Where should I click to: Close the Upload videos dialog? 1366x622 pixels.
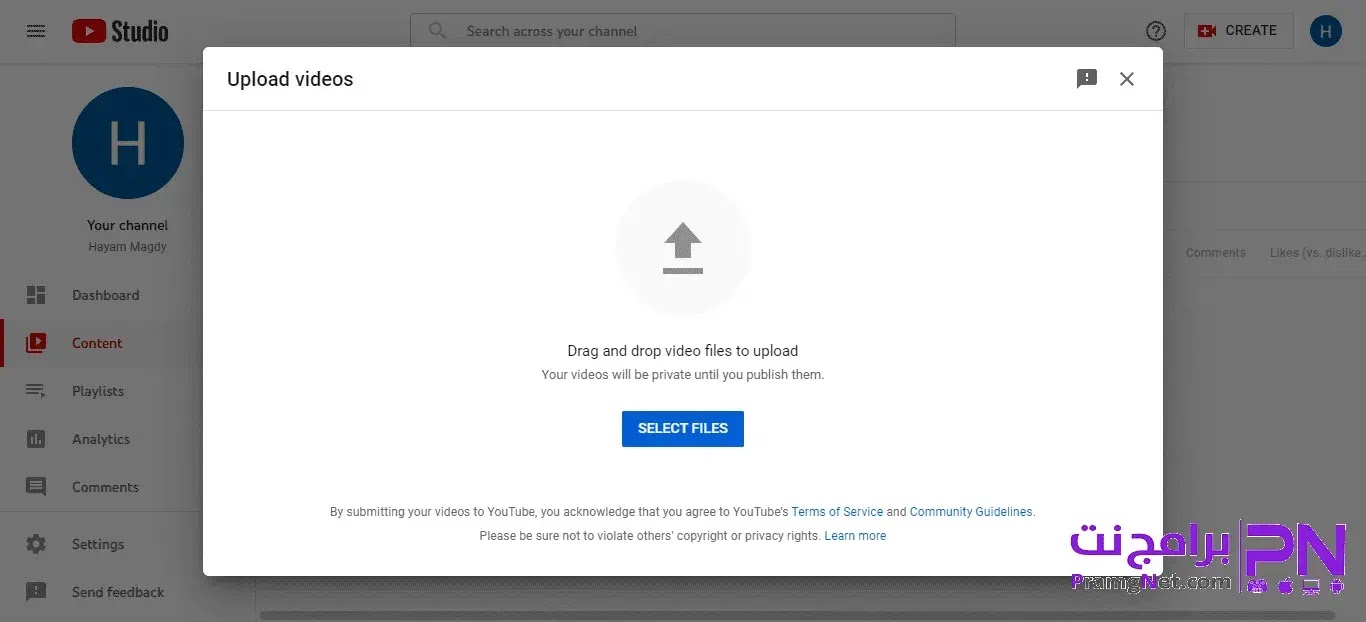point(1127,79)
